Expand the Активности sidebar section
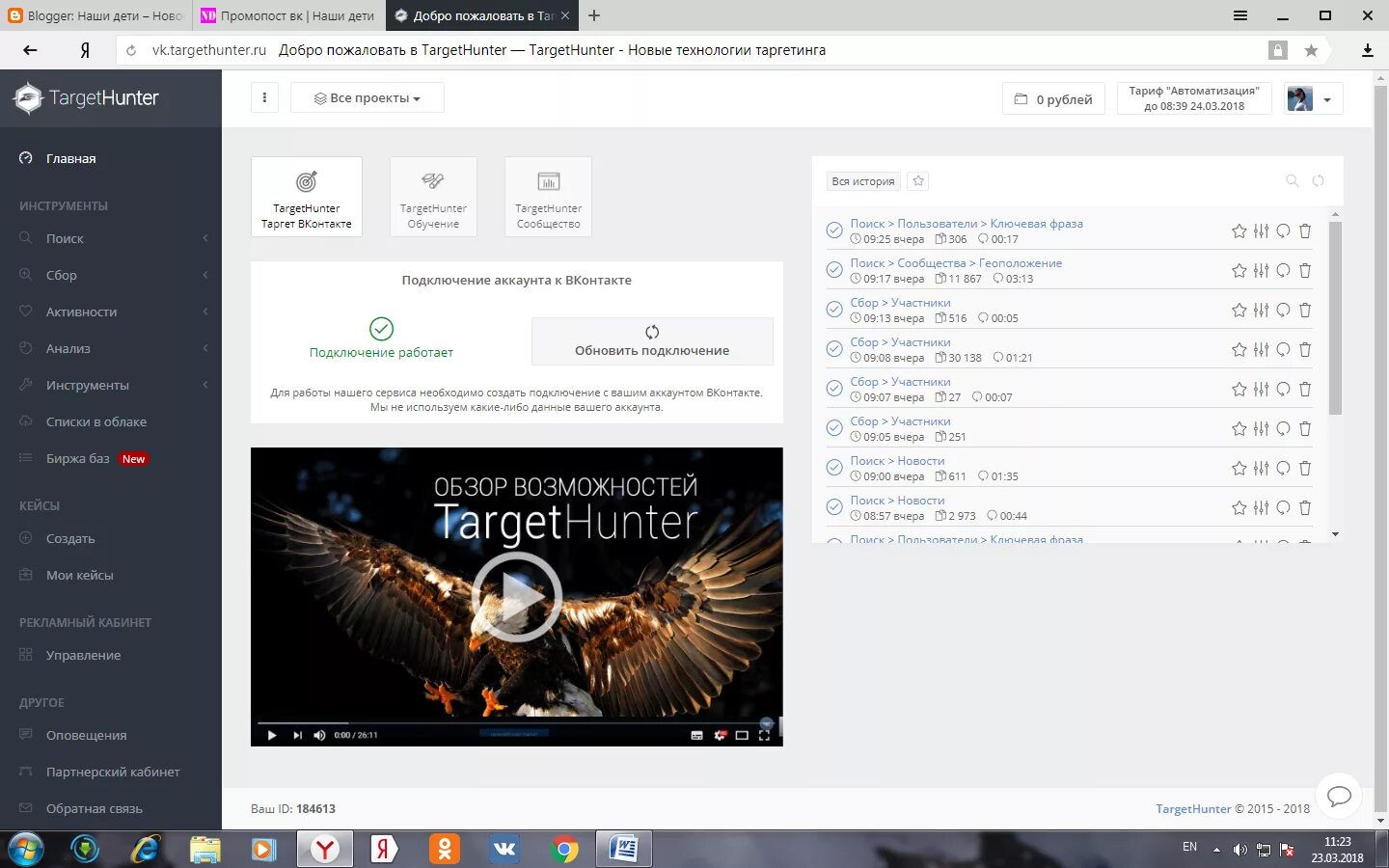1389x868 pixels. [x=111, y=312]
